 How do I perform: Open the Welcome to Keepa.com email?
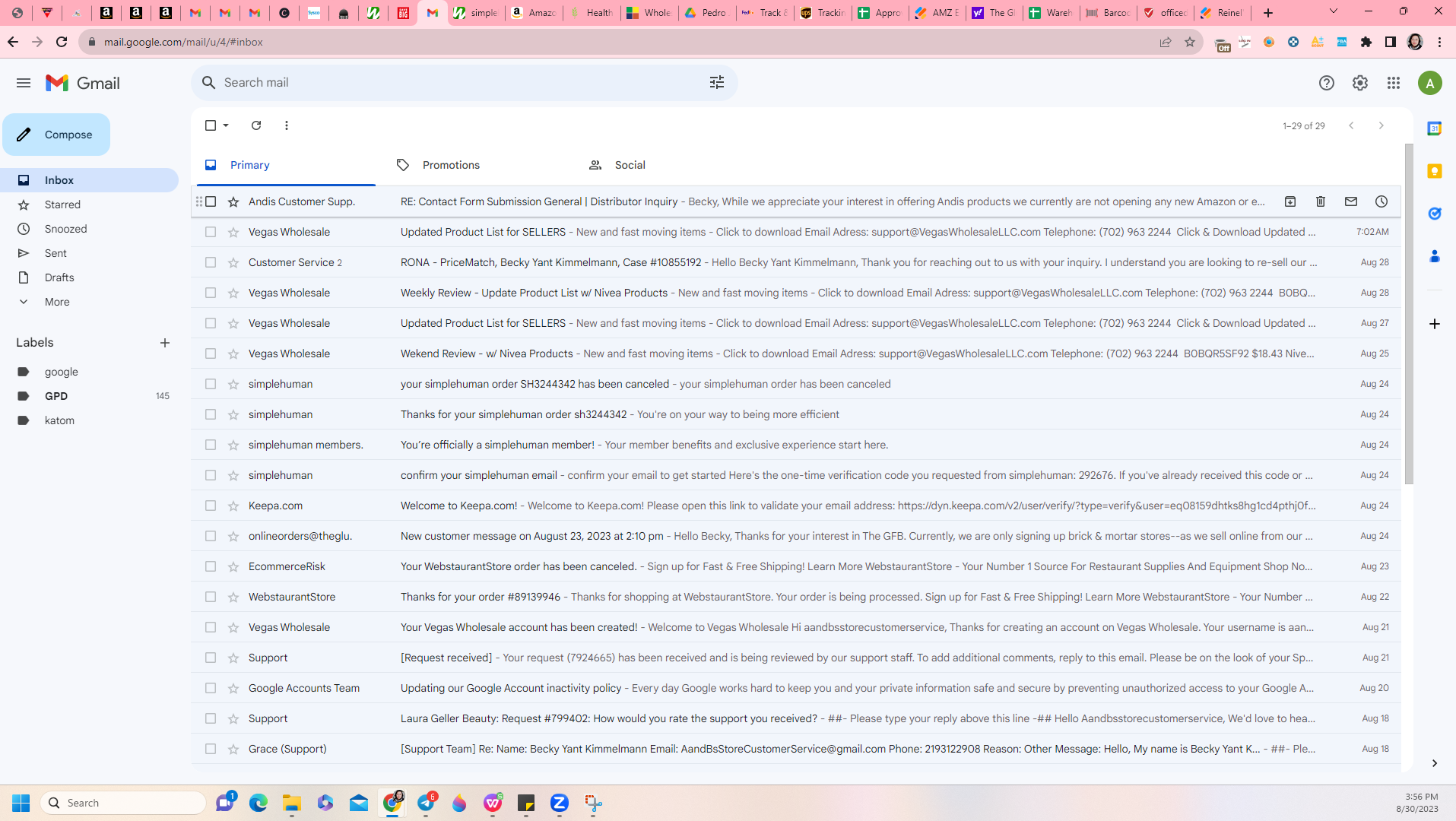tap(795, 506)
